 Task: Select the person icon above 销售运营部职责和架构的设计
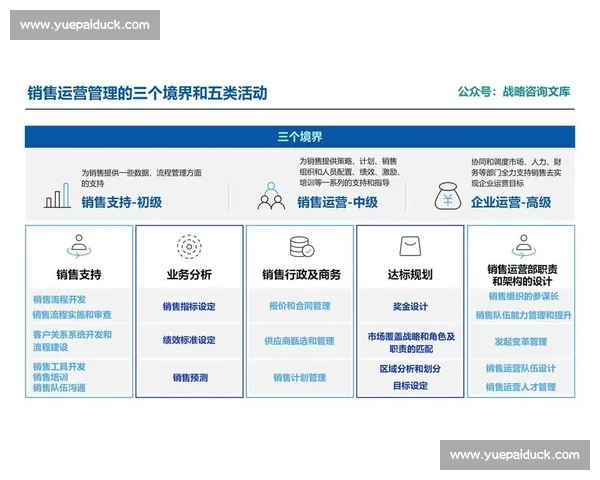[521, 244]
